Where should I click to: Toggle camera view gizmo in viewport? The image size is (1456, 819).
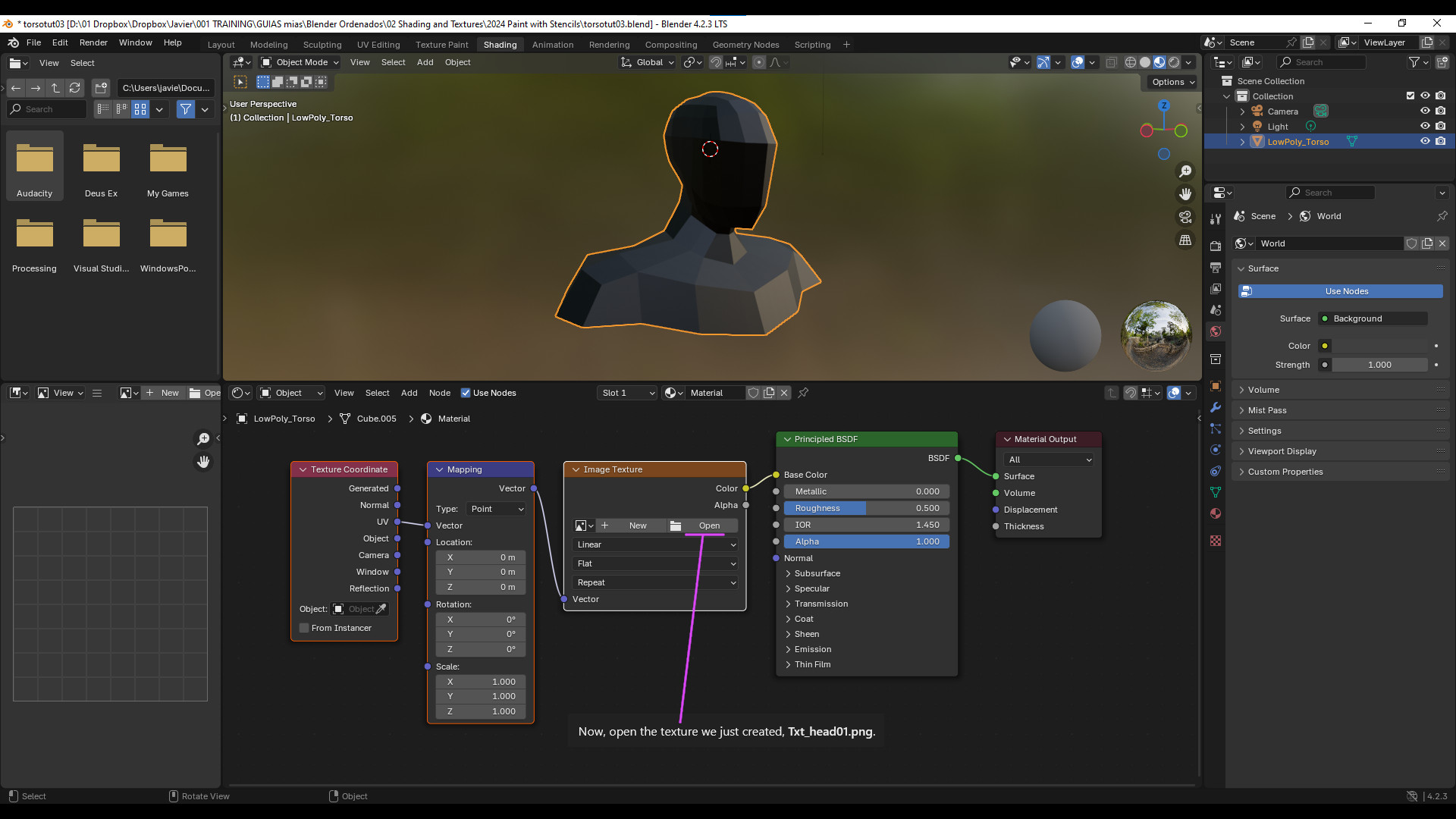(x=1185, y=218)
